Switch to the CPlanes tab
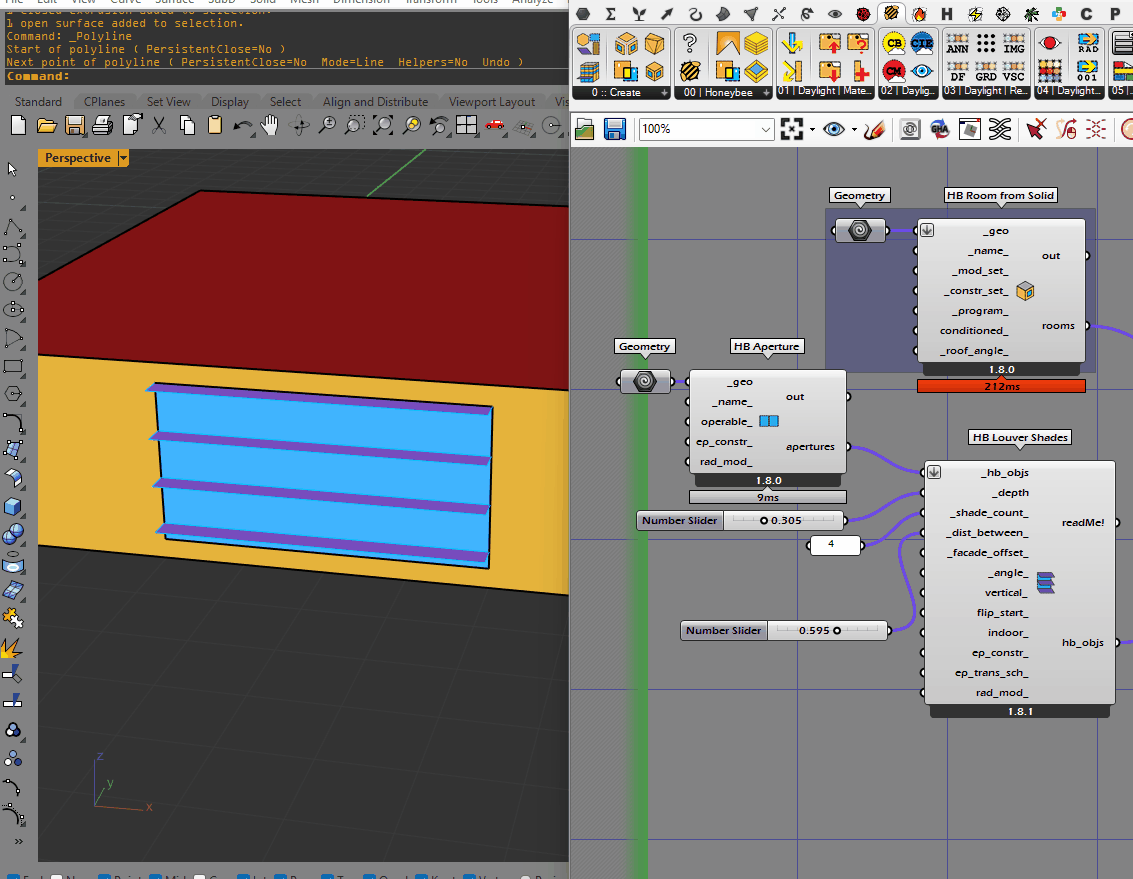 (x=104, y=102)
